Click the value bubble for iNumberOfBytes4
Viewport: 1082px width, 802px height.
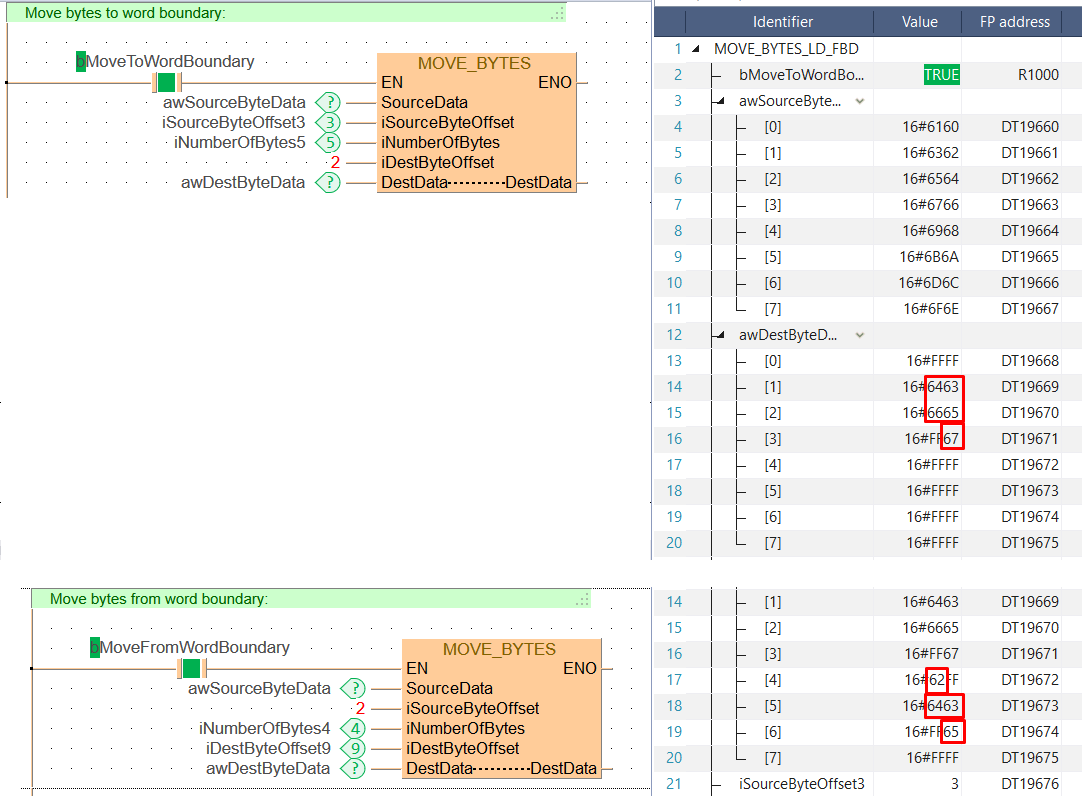point(352,728)
